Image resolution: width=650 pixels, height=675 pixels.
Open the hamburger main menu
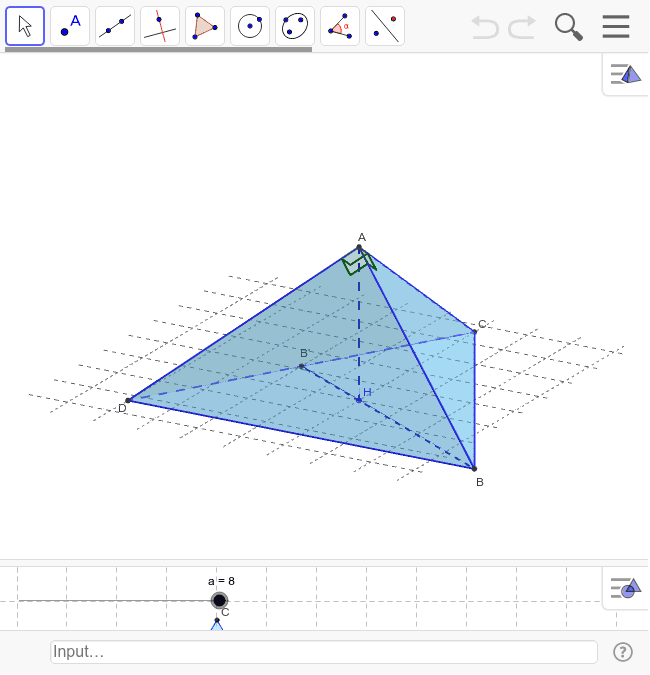pos(616,26)
